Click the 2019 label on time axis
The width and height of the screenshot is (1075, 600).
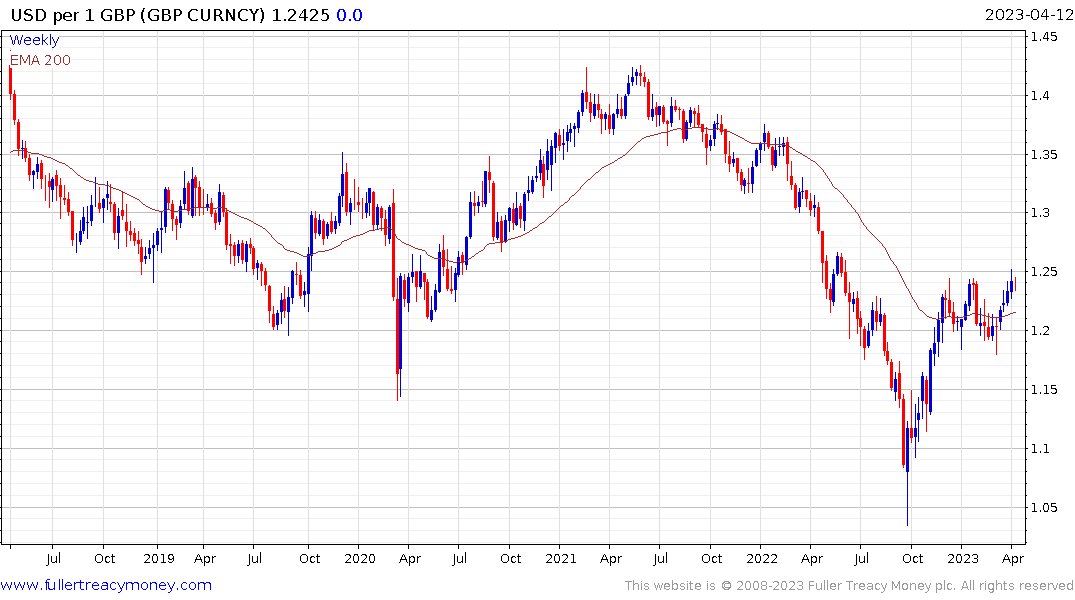(159, 559)
